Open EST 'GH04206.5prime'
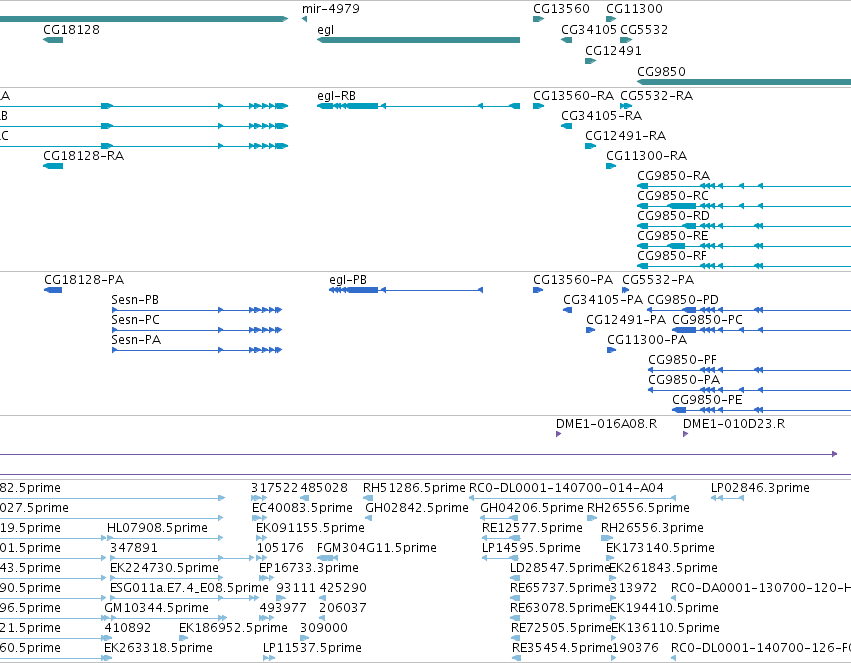 click(x=532, y=509)
